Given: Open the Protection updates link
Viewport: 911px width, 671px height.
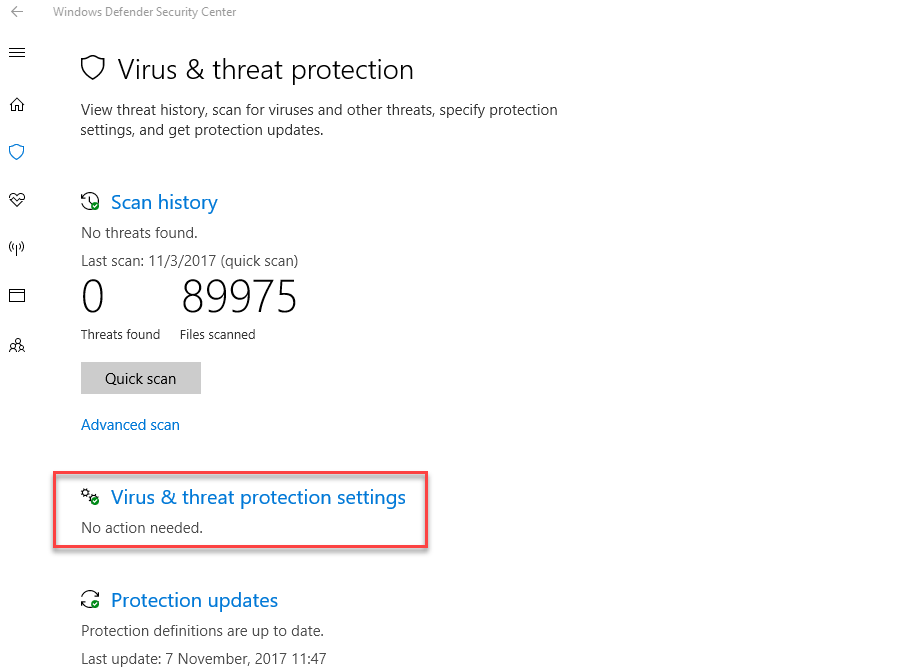Looking at the screenshot, I should [x=195, y=600].
